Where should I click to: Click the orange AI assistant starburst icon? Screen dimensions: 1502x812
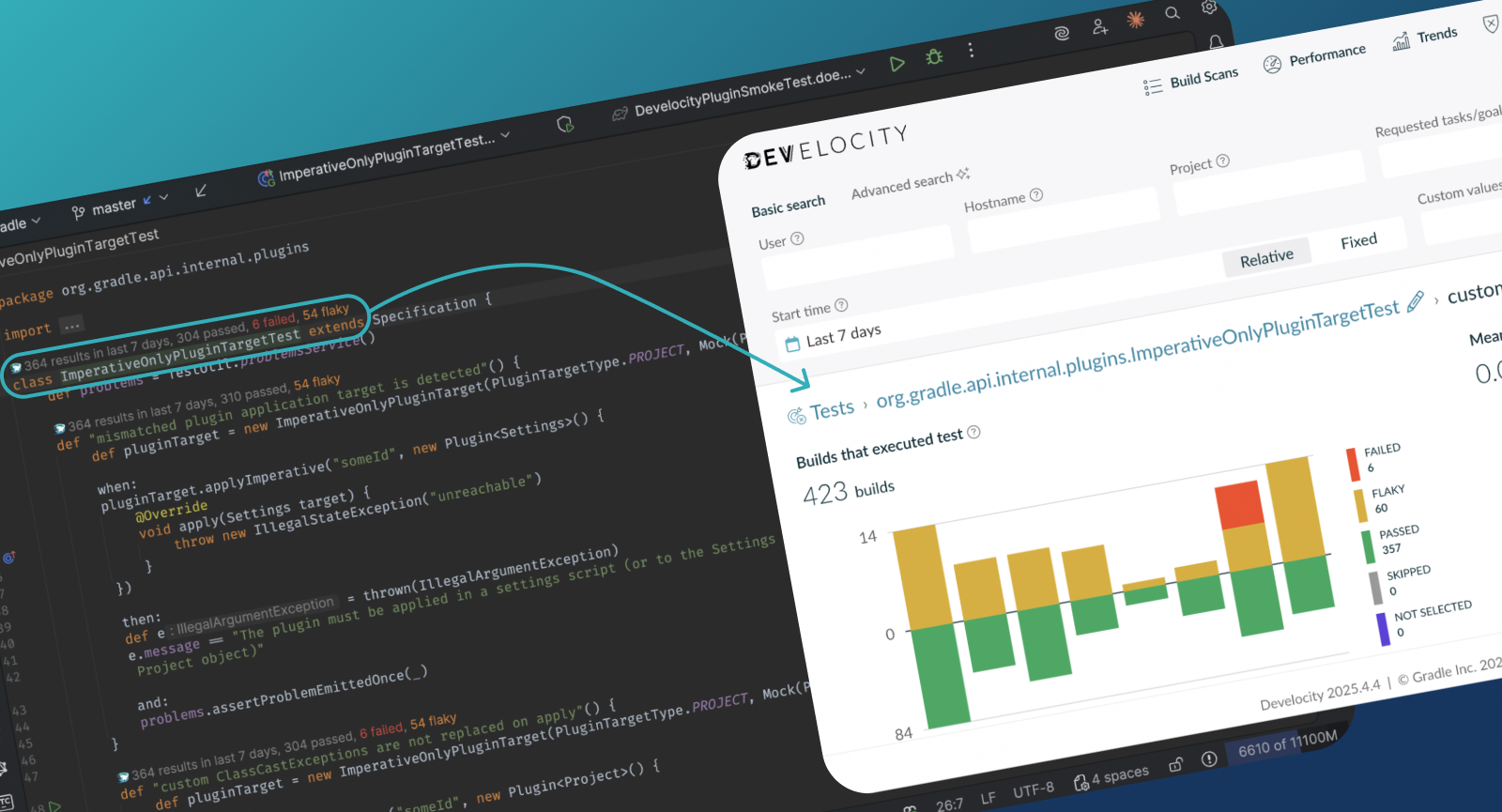[x=1136, y=20]
